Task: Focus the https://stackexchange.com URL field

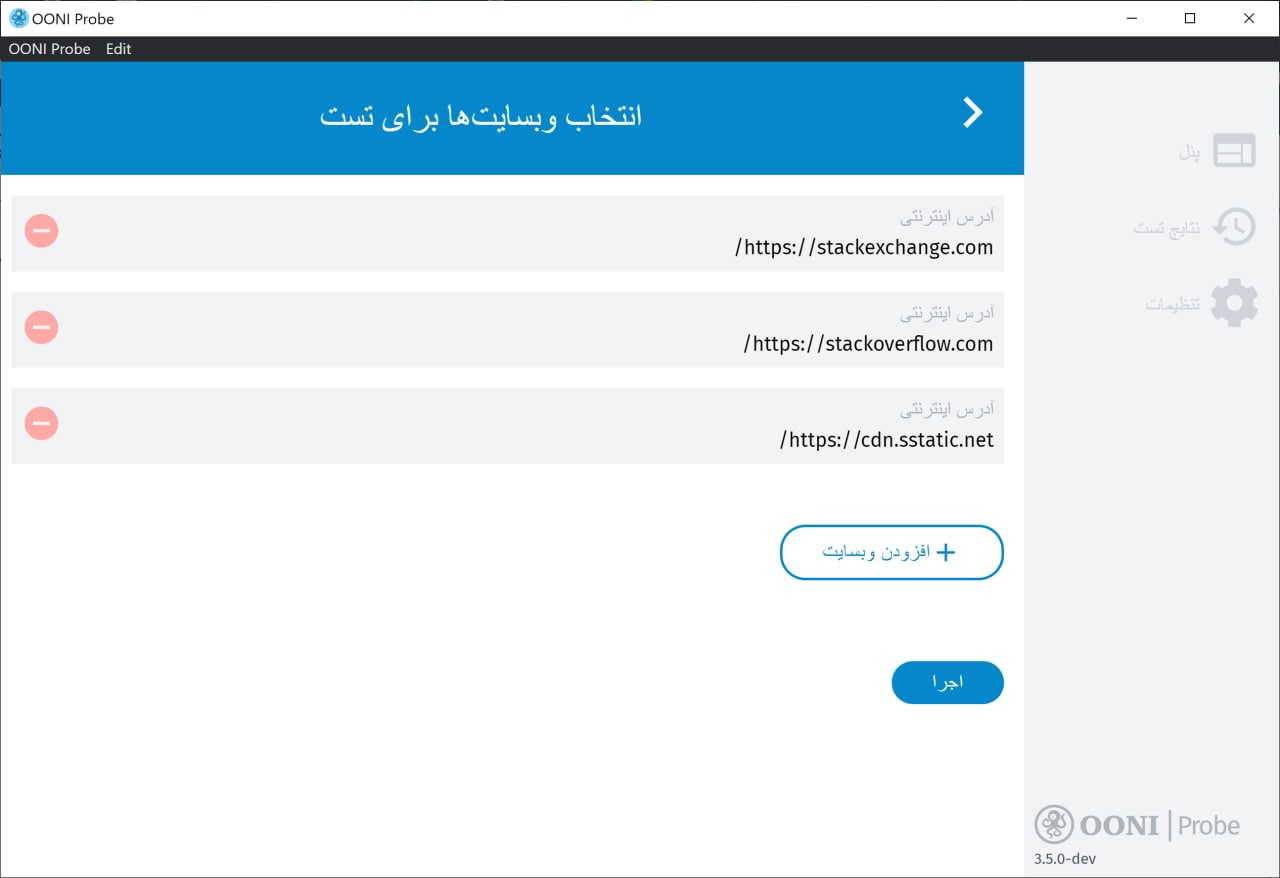Action: [x=865, y=247]
